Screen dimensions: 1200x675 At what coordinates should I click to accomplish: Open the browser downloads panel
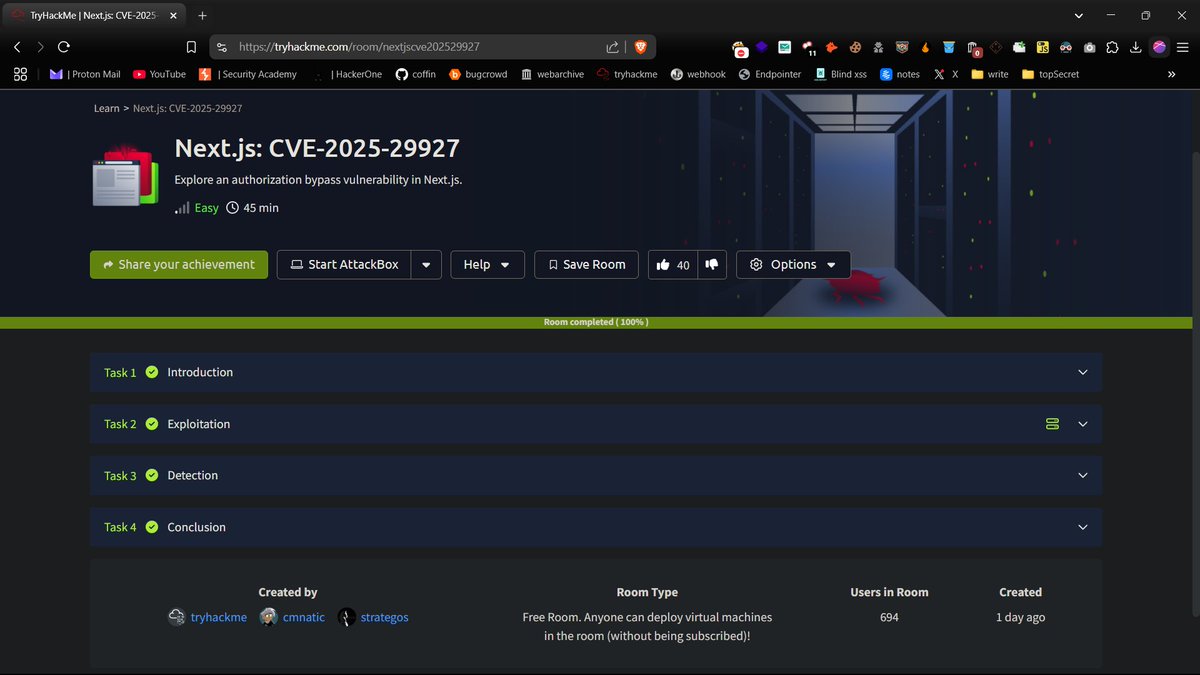click(1135, 47)
